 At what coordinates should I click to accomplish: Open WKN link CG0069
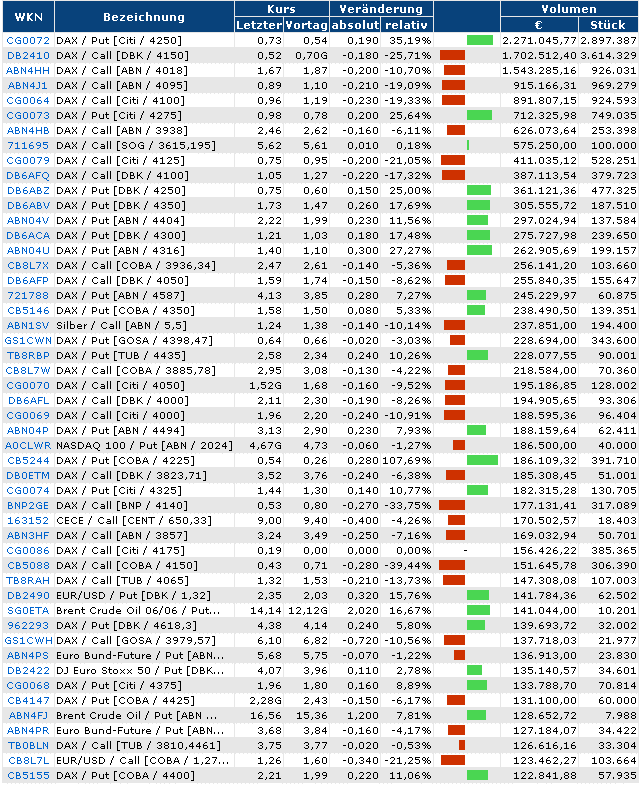click(28, 416)
